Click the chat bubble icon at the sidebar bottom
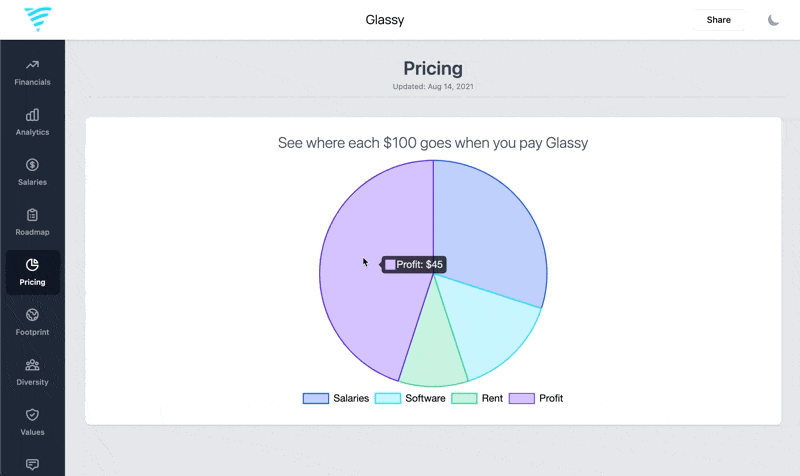 tap(32, 464)
